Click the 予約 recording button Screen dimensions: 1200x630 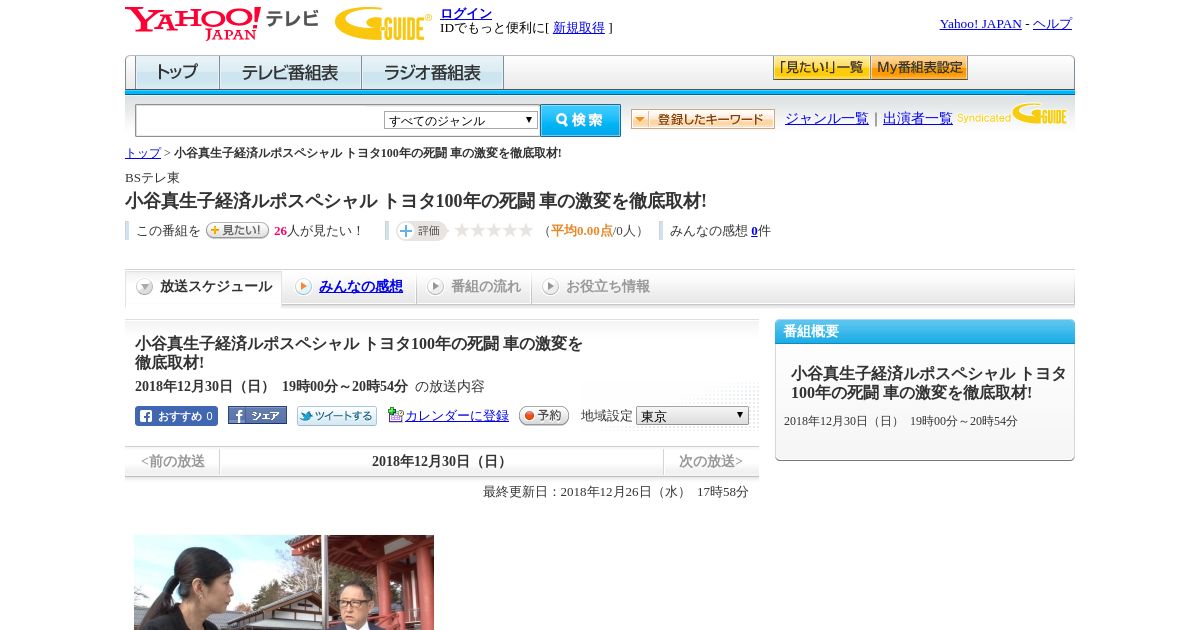[544, 416]
